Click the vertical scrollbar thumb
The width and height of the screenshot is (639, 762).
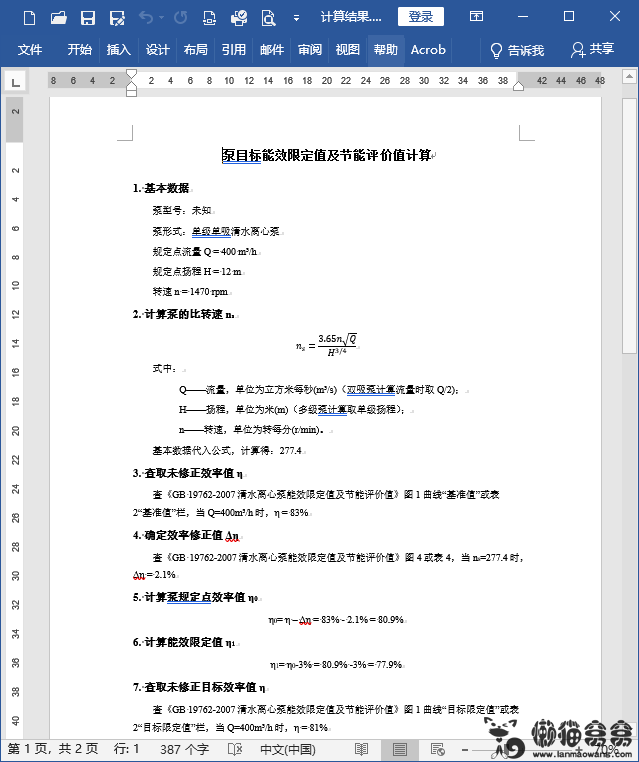click(629, 225)
